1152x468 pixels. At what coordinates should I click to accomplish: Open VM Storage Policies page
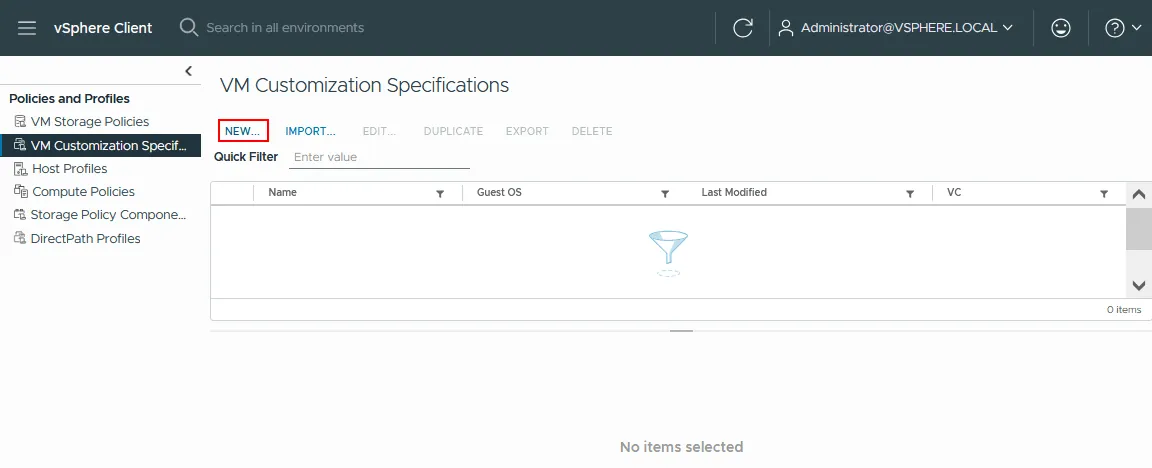point(90,121)
